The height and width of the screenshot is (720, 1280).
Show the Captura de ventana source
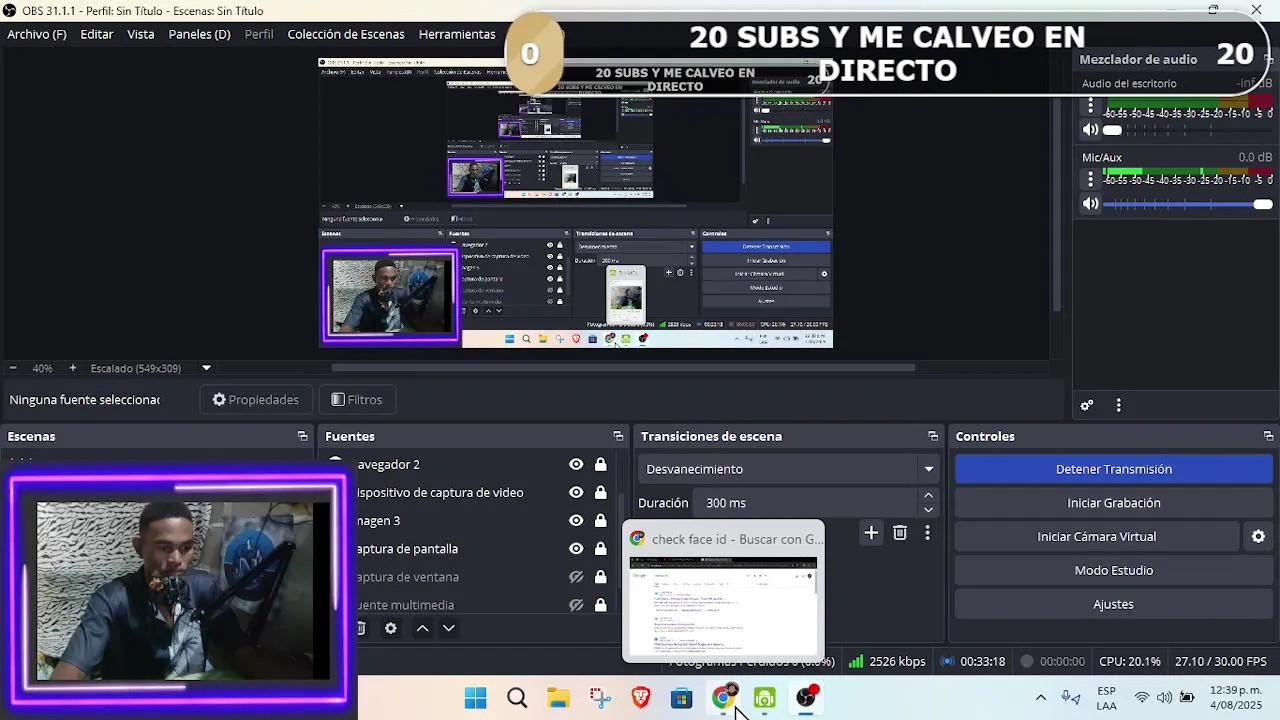[x=576, y=577]
